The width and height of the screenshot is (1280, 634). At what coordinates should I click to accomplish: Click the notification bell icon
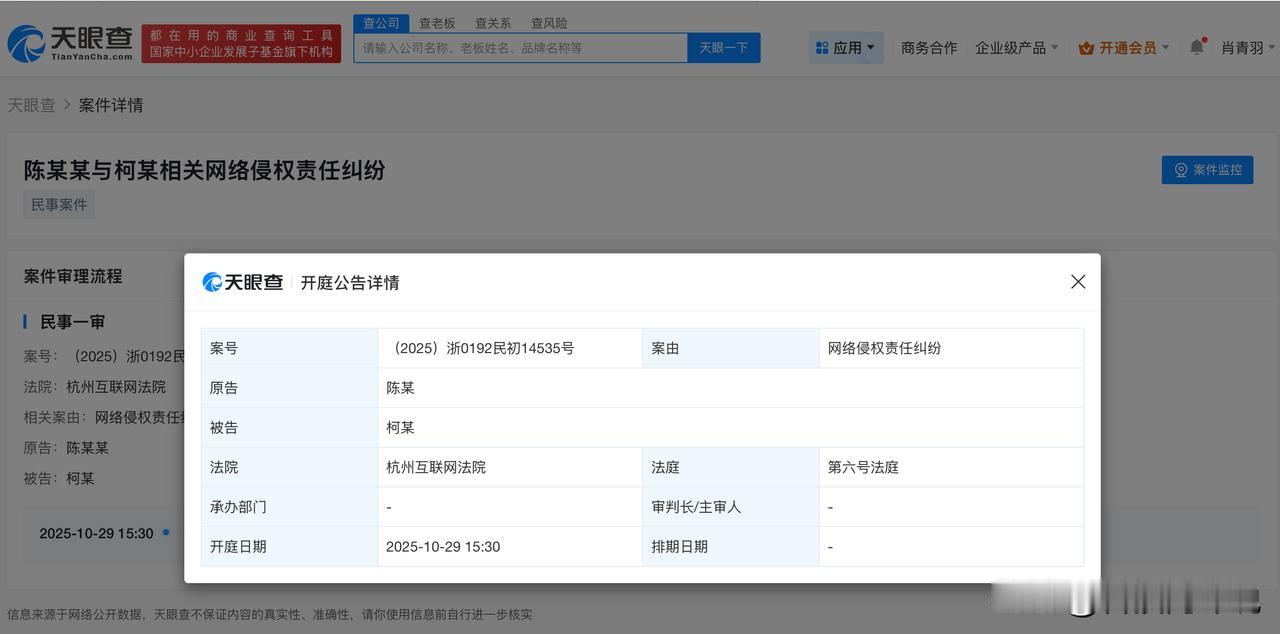tap(1196, 47)
